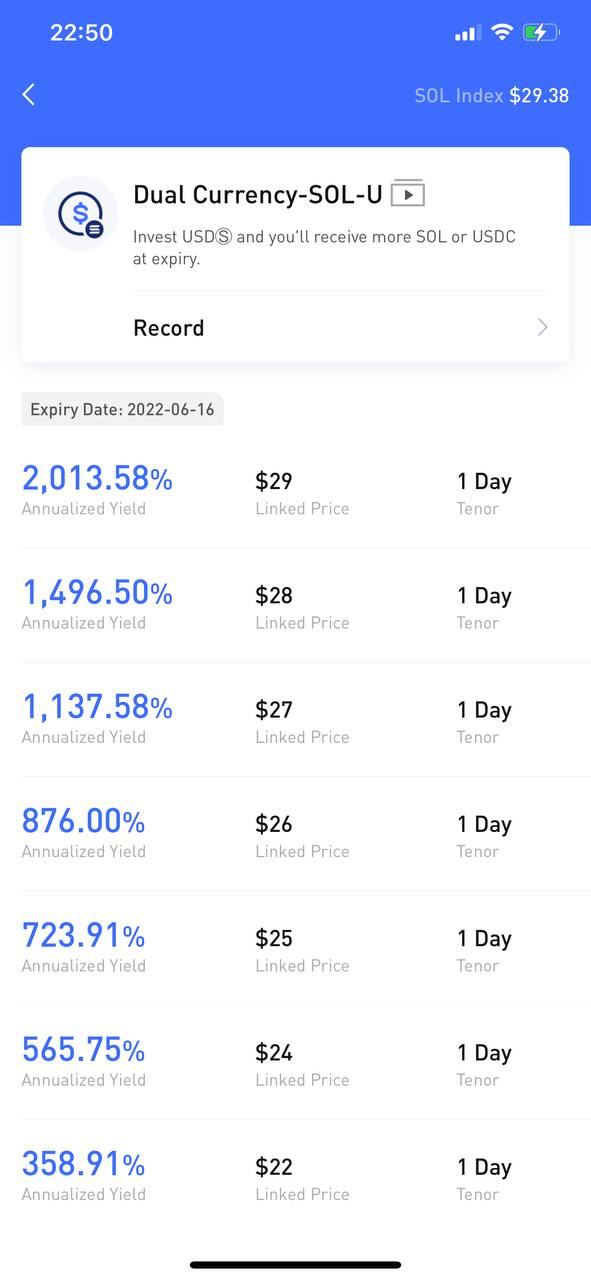
Task: Tap the battery status icon
Action: point(541,32)
